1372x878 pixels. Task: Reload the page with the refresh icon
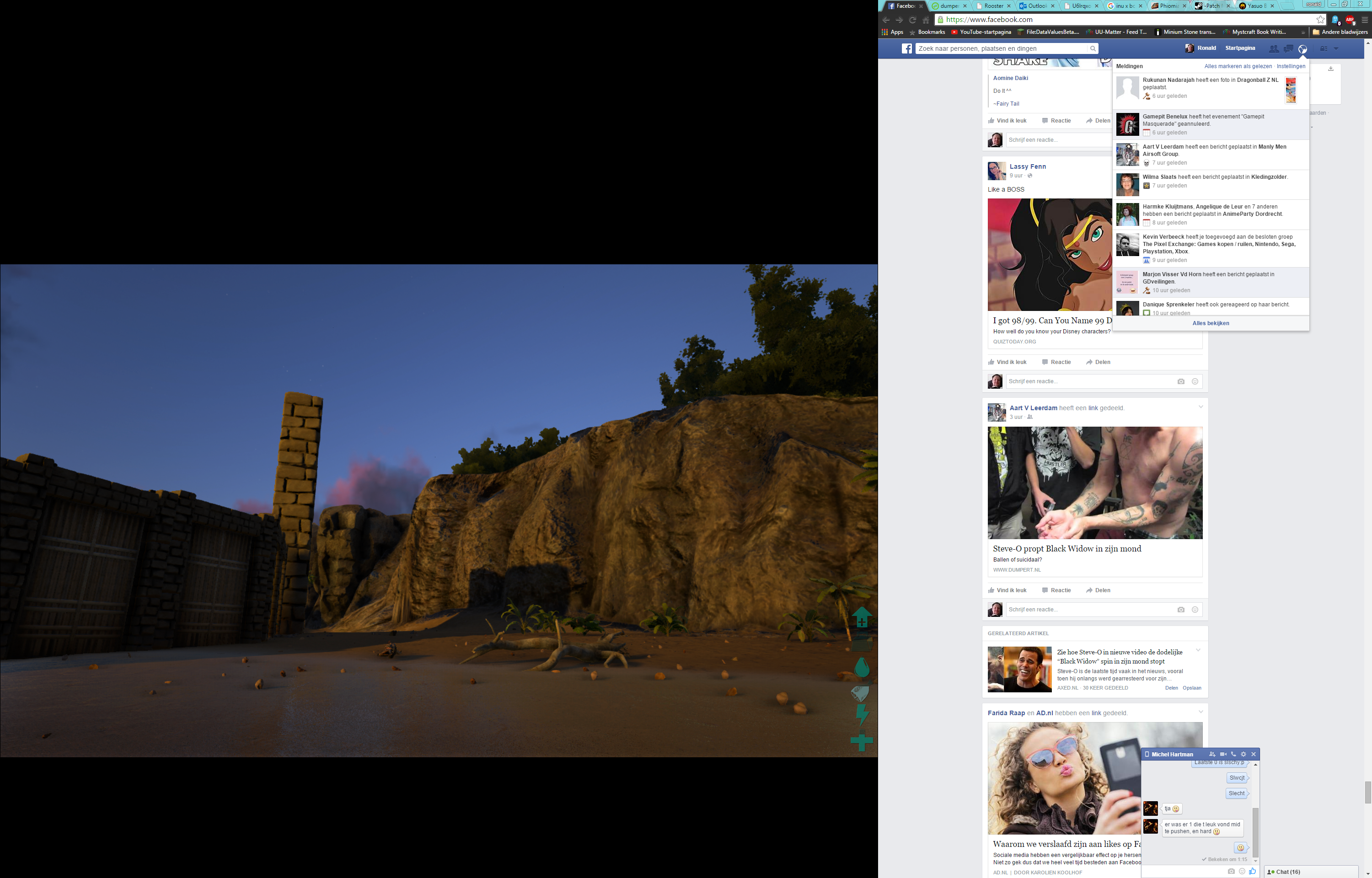[x=912, y=19]
